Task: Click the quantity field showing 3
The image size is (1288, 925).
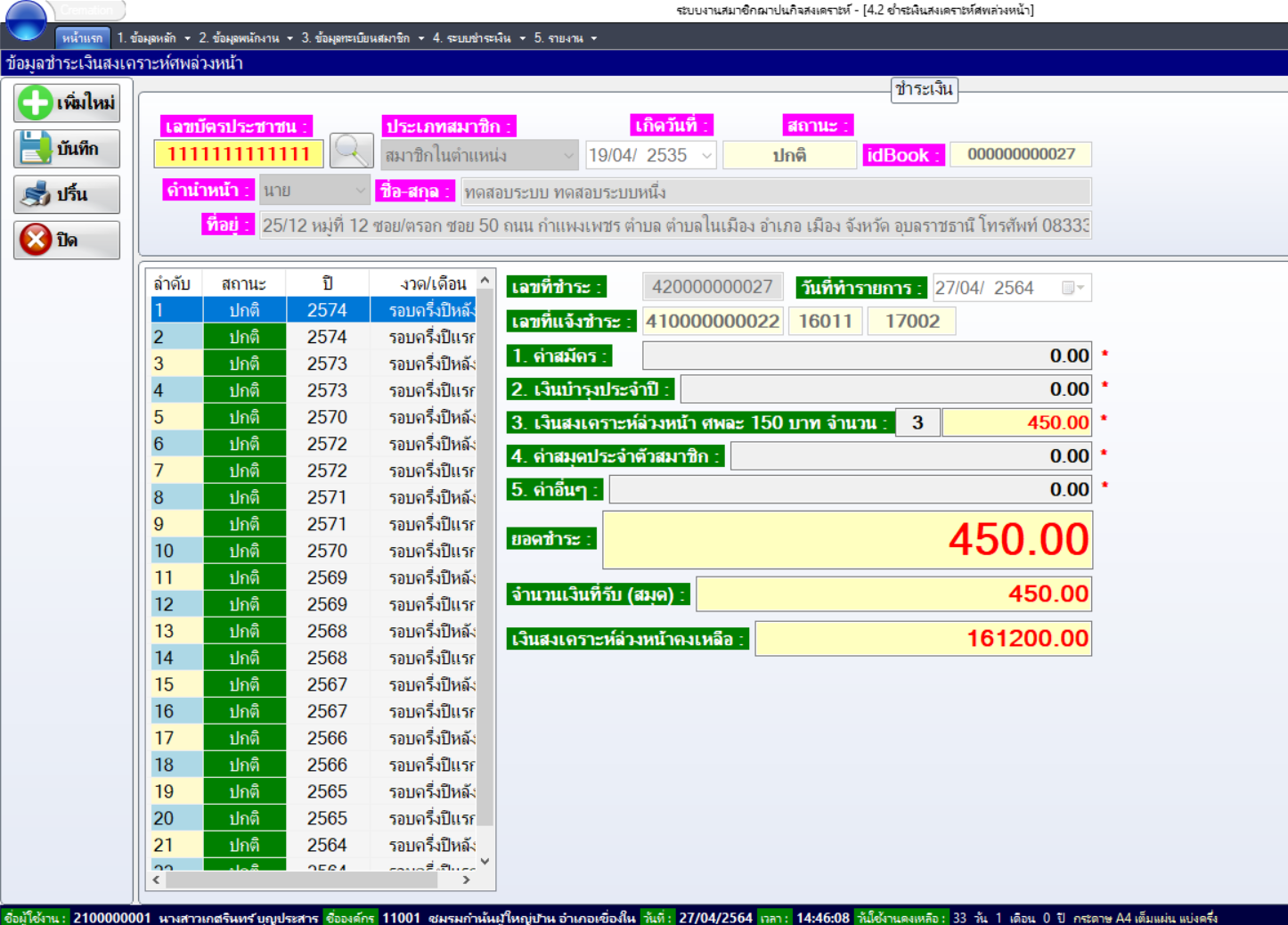Action: point(917,422)
